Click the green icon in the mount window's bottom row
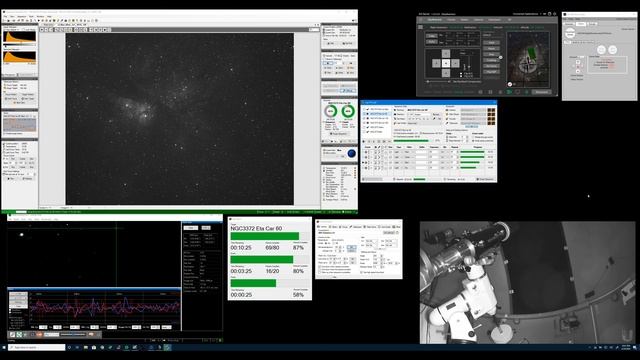 (509, 92)
